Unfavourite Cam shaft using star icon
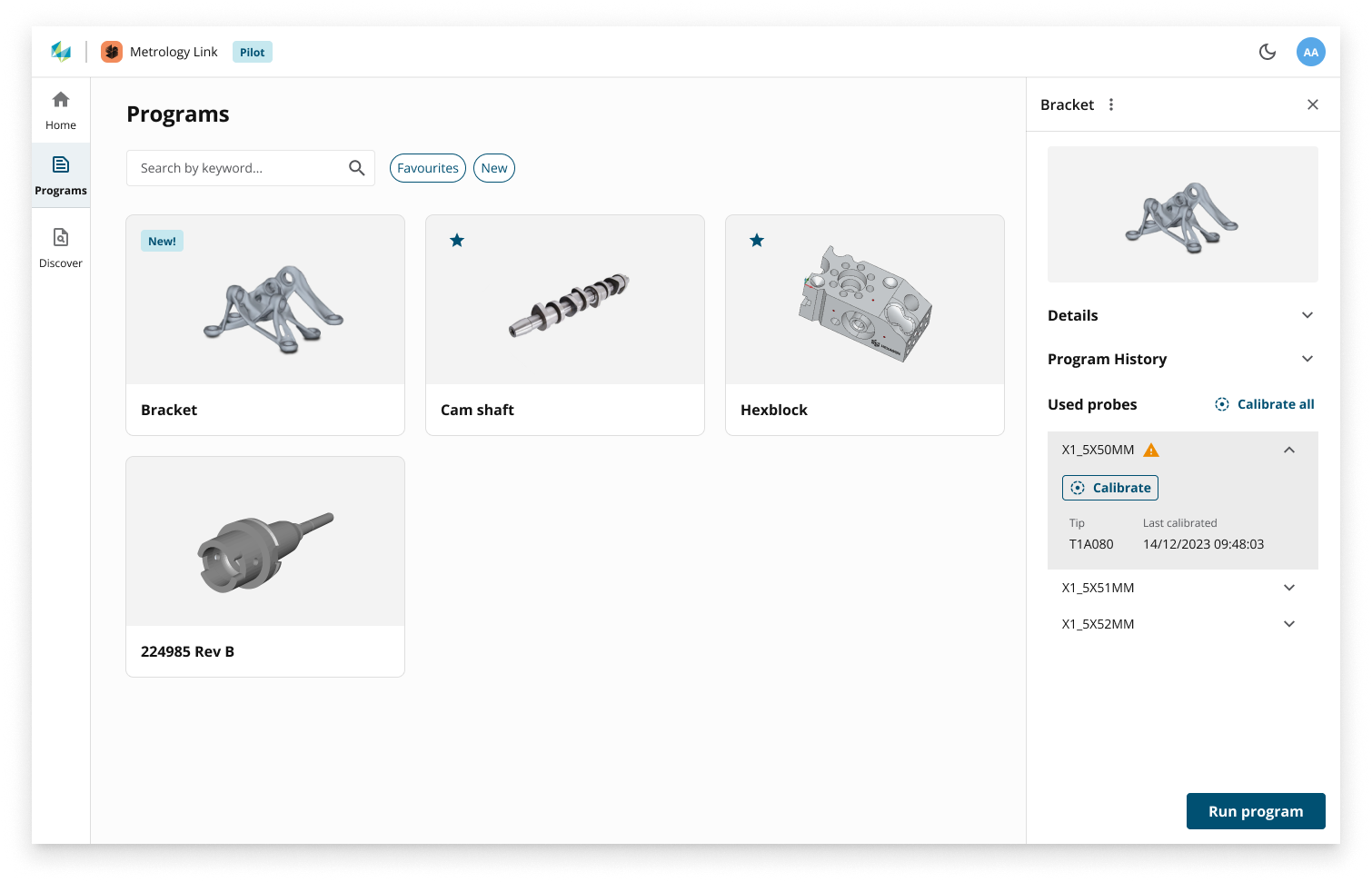This screenshot has height=882, width=1372. [x=457, y=241]
